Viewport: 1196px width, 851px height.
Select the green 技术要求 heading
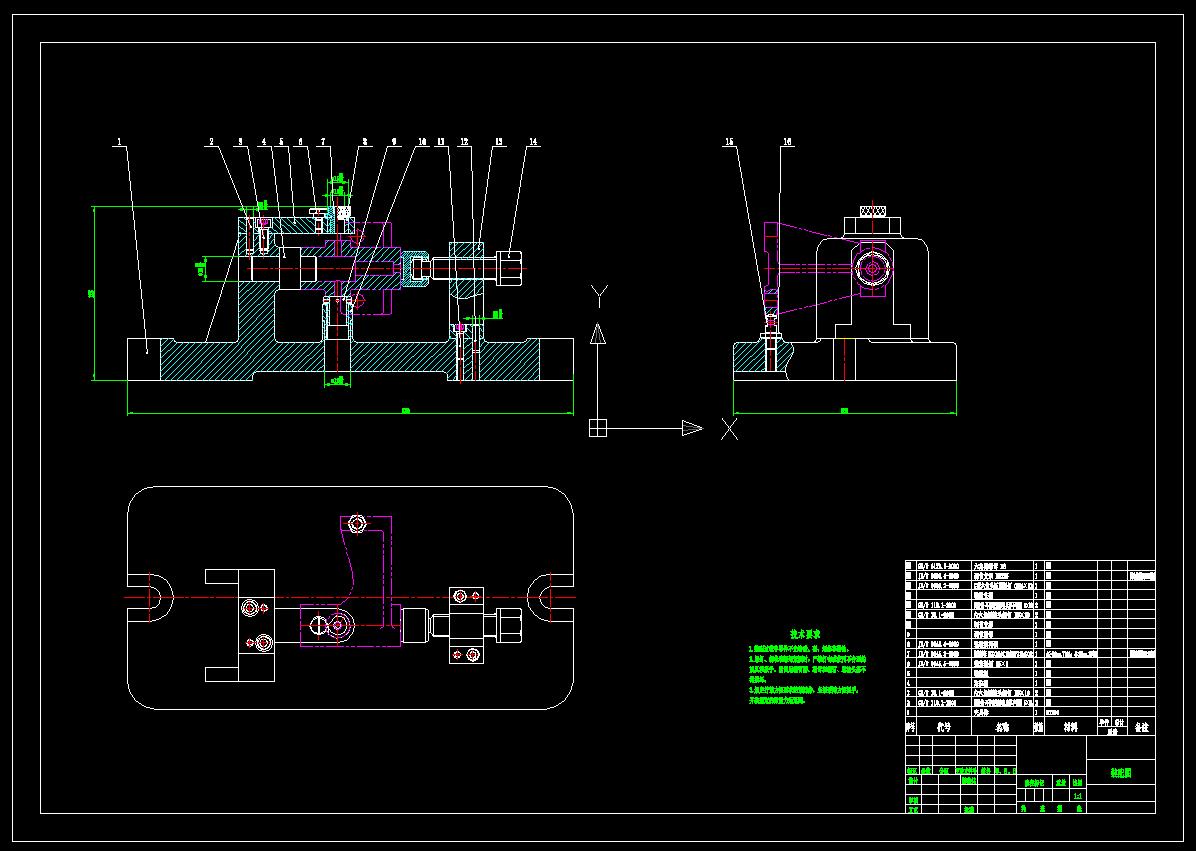[x=805, y=634]
